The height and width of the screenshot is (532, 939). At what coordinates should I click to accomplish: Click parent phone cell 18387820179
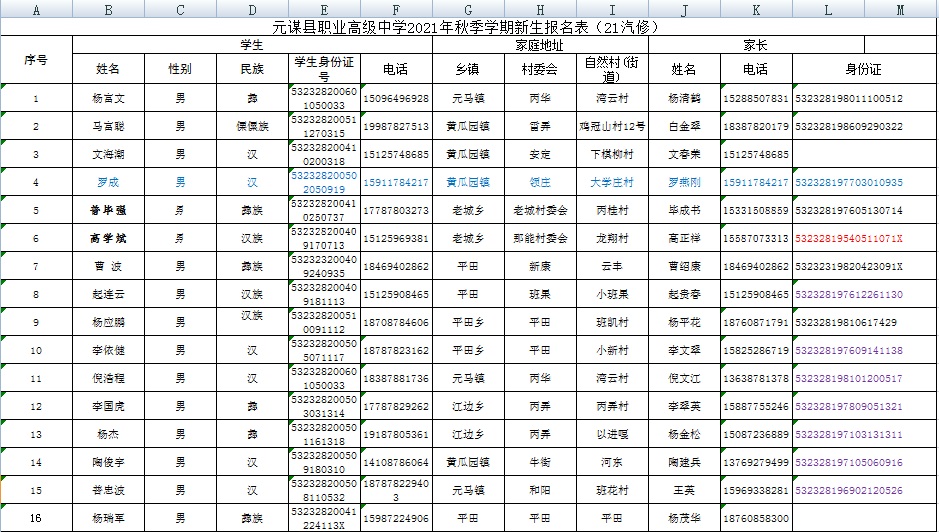coord(756,126)
